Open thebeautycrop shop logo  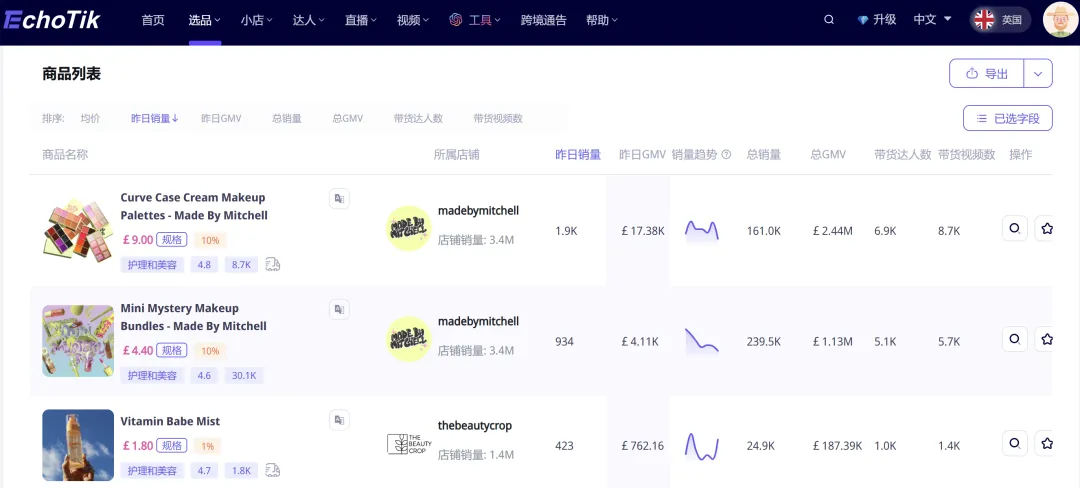coord(408,444)
